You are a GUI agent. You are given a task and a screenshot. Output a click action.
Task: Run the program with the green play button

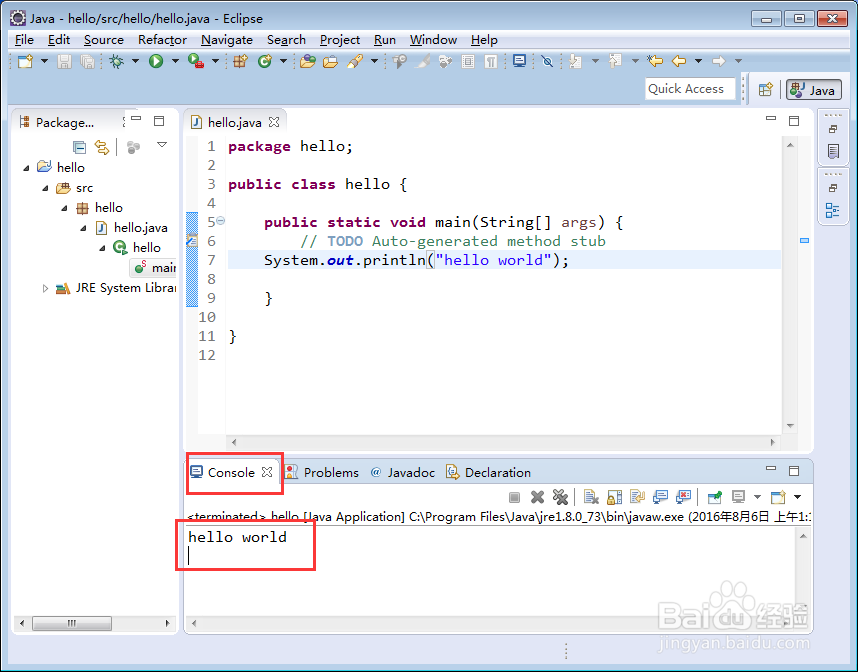tap(156, 61)
